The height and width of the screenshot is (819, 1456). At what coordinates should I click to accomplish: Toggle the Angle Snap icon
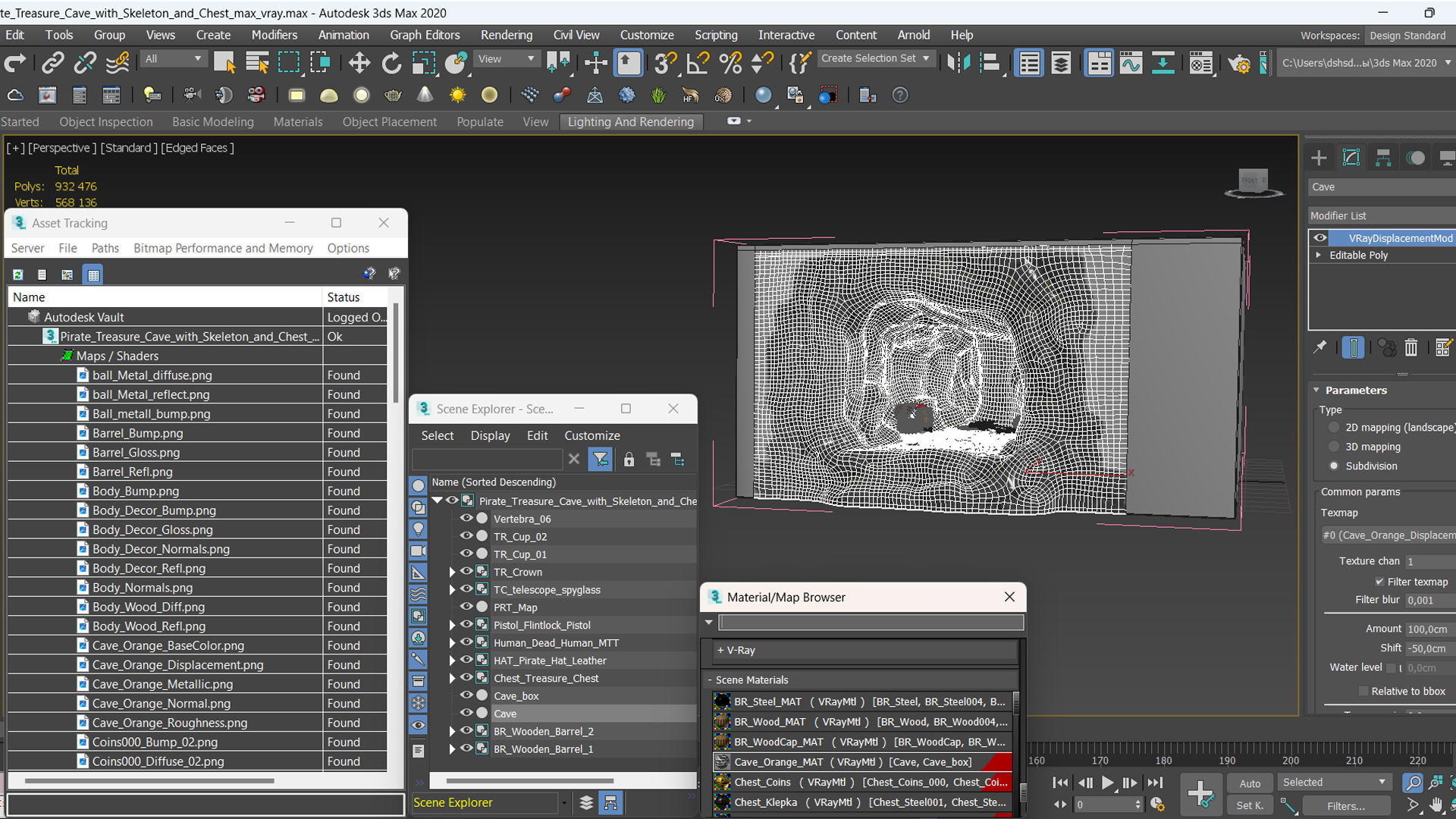(698, 63)
